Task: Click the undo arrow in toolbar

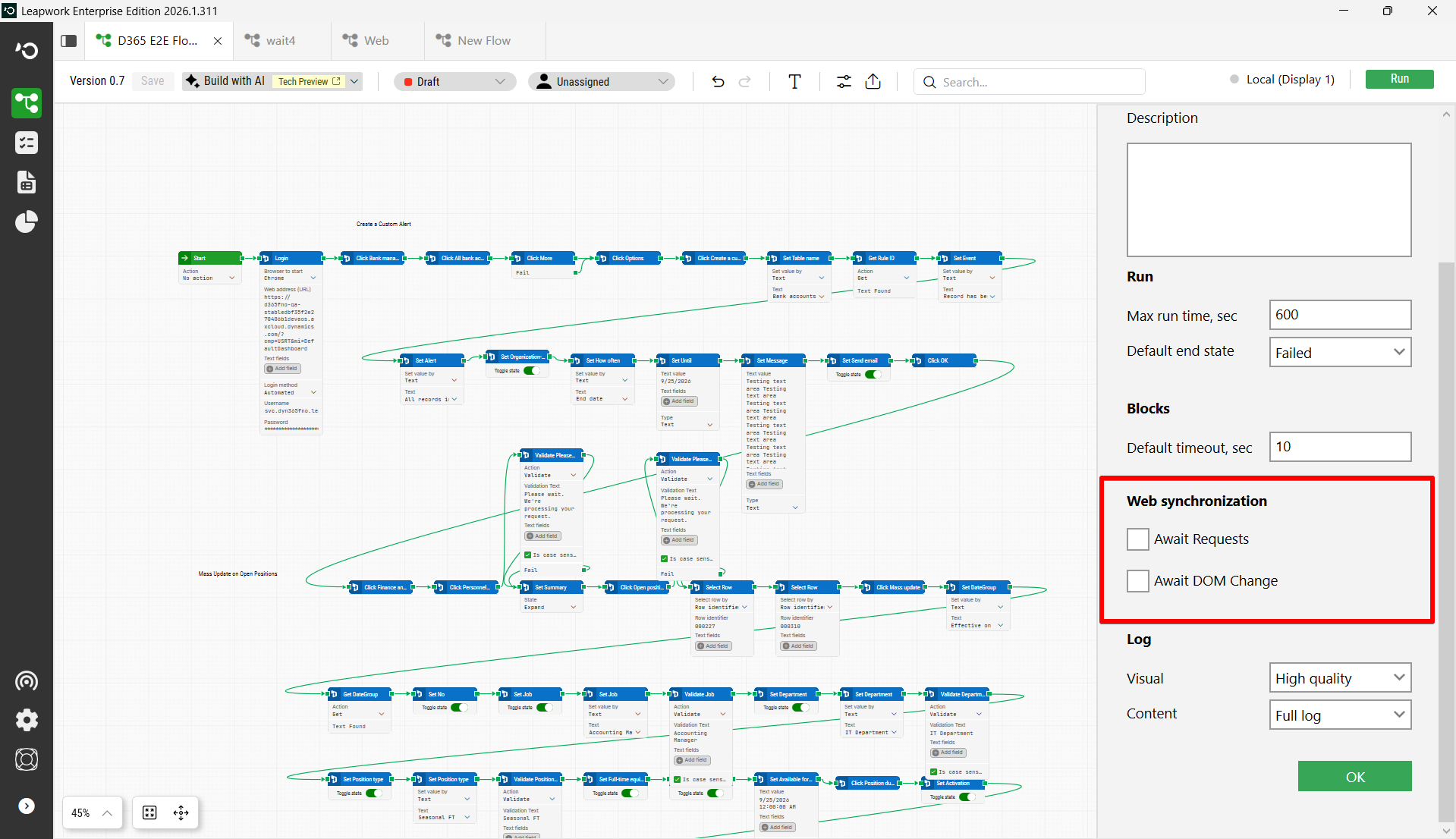Action: (x=718, y=82)
